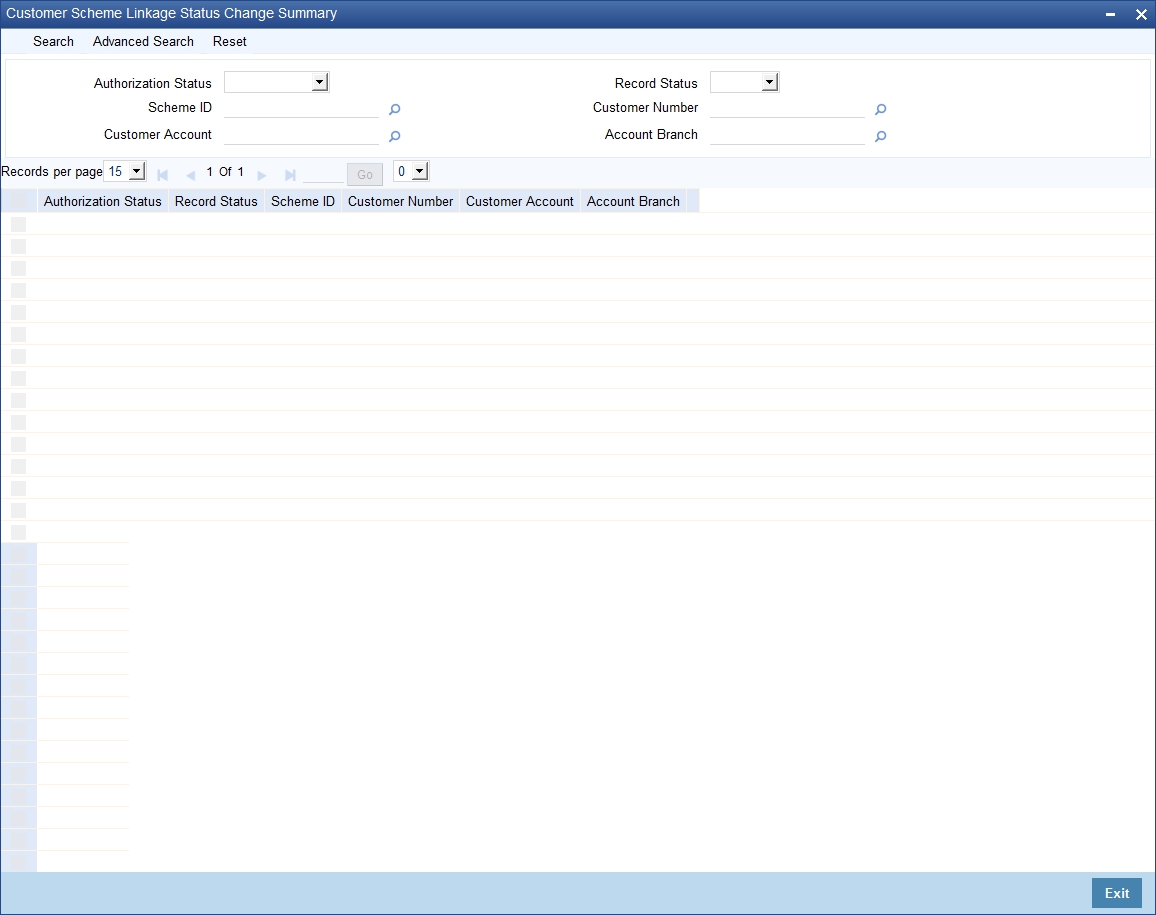Focus the Account Branch input field

(x=787, y=136)
